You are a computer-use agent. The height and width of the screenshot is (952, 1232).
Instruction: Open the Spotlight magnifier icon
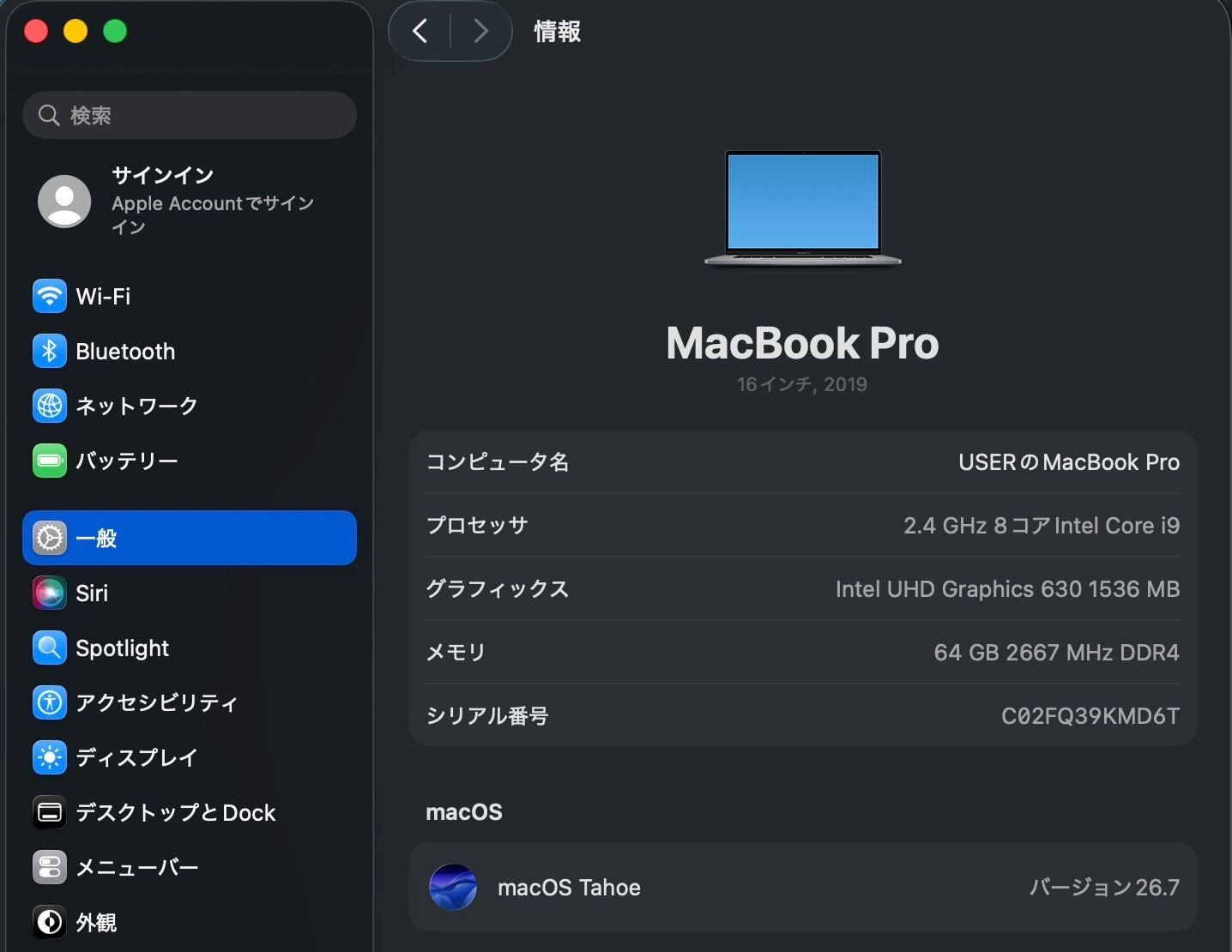[x=50, y=648]
